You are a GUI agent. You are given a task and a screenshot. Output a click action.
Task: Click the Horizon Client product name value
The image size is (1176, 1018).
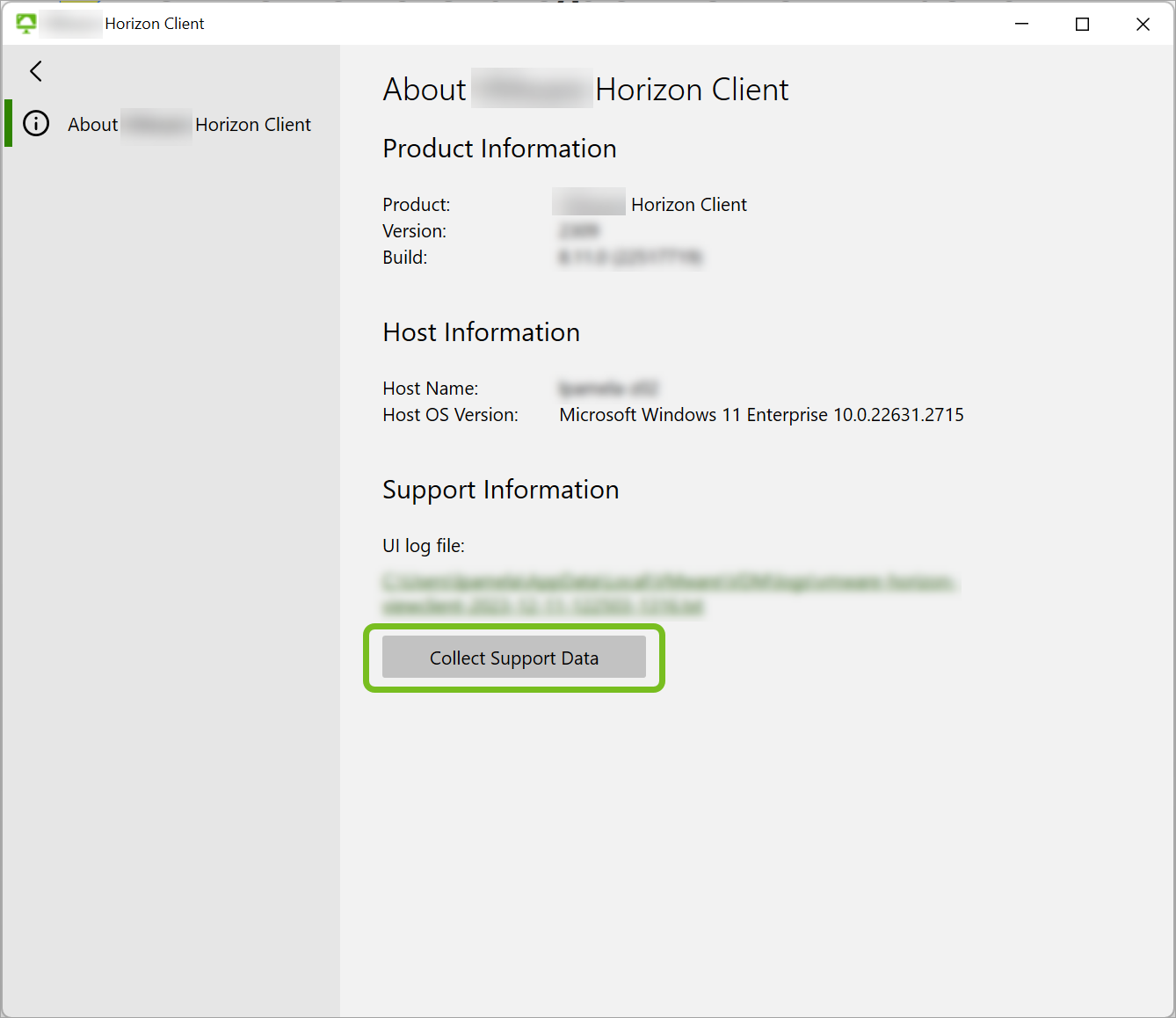[x=650, y=205]
